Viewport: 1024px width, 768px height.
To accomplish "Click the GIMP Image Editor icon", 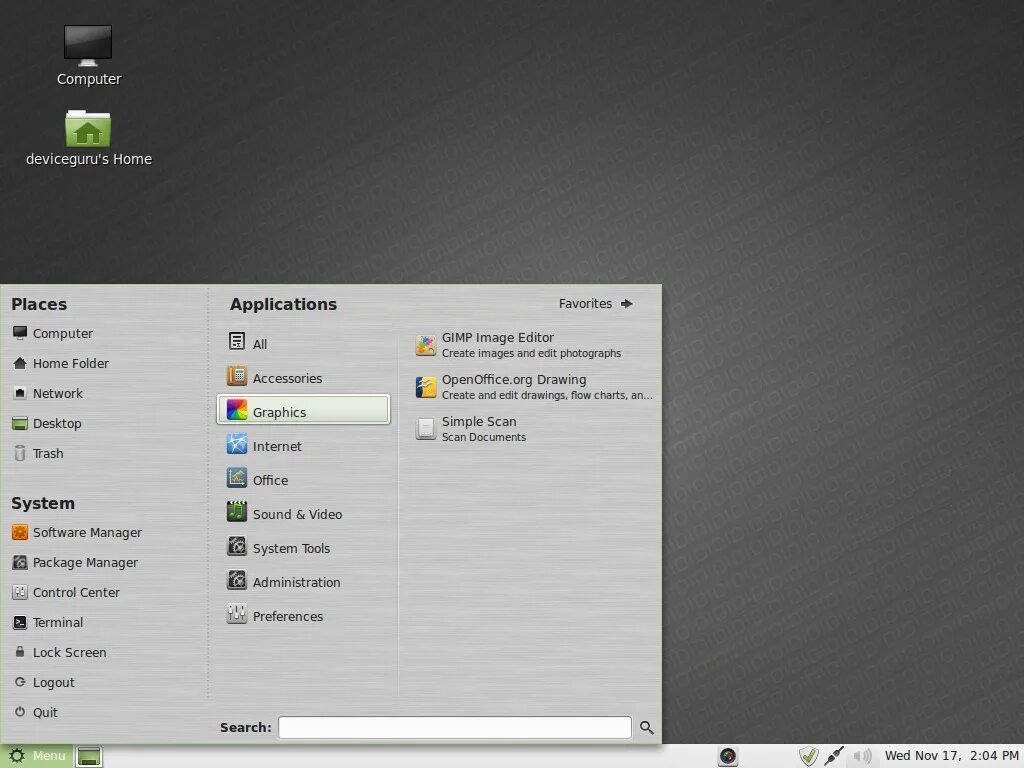I will coord(426,345).
